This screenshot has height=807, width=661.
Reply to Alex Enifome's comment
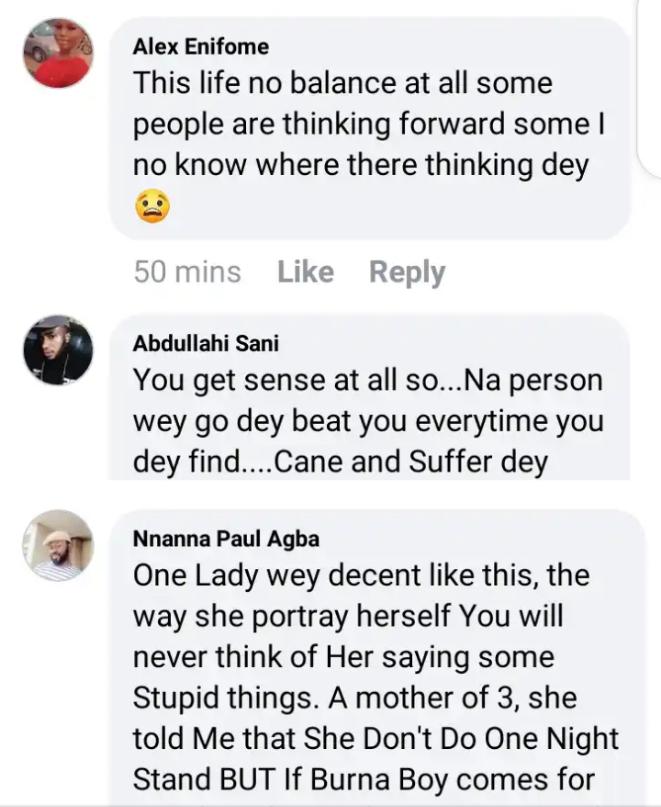tap(407, 272)
